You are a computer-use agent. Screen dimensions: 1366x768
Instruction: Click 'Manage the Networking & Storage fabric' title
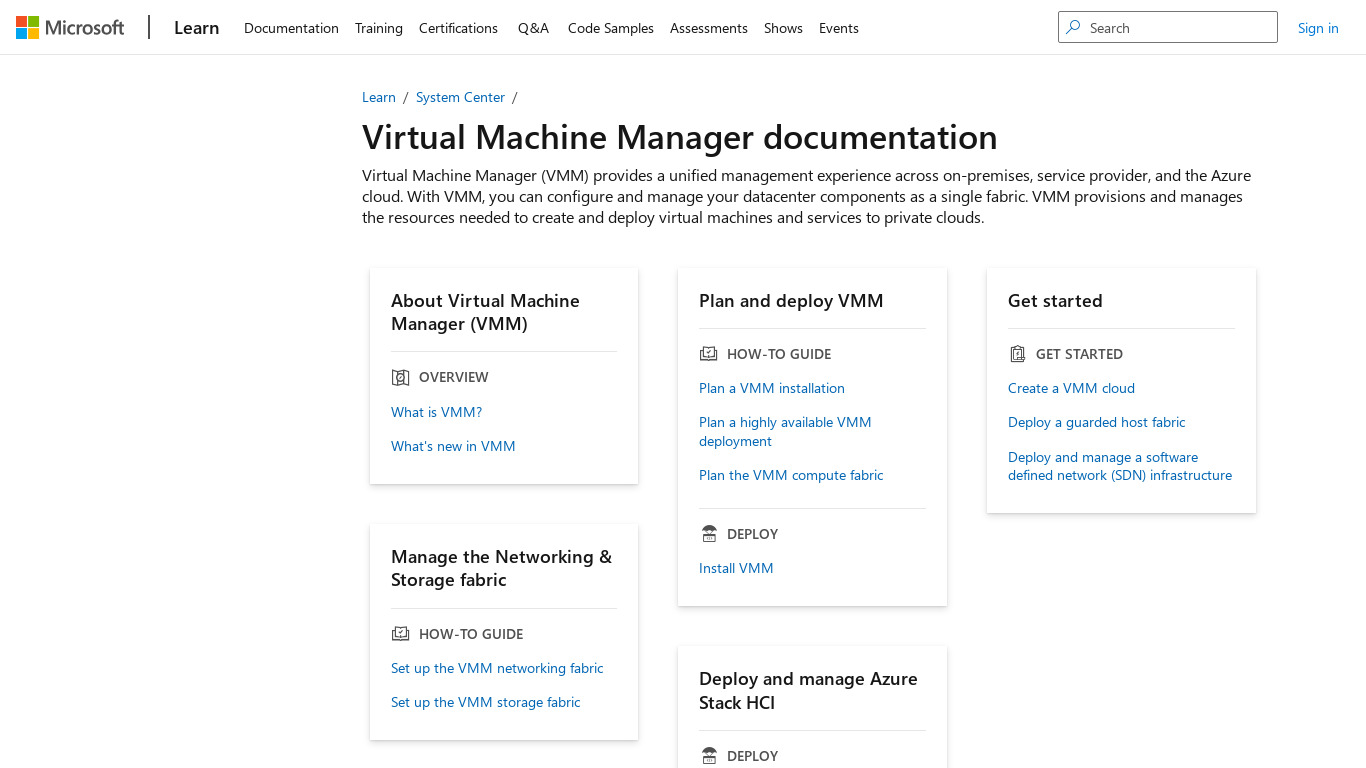(501, 568)
